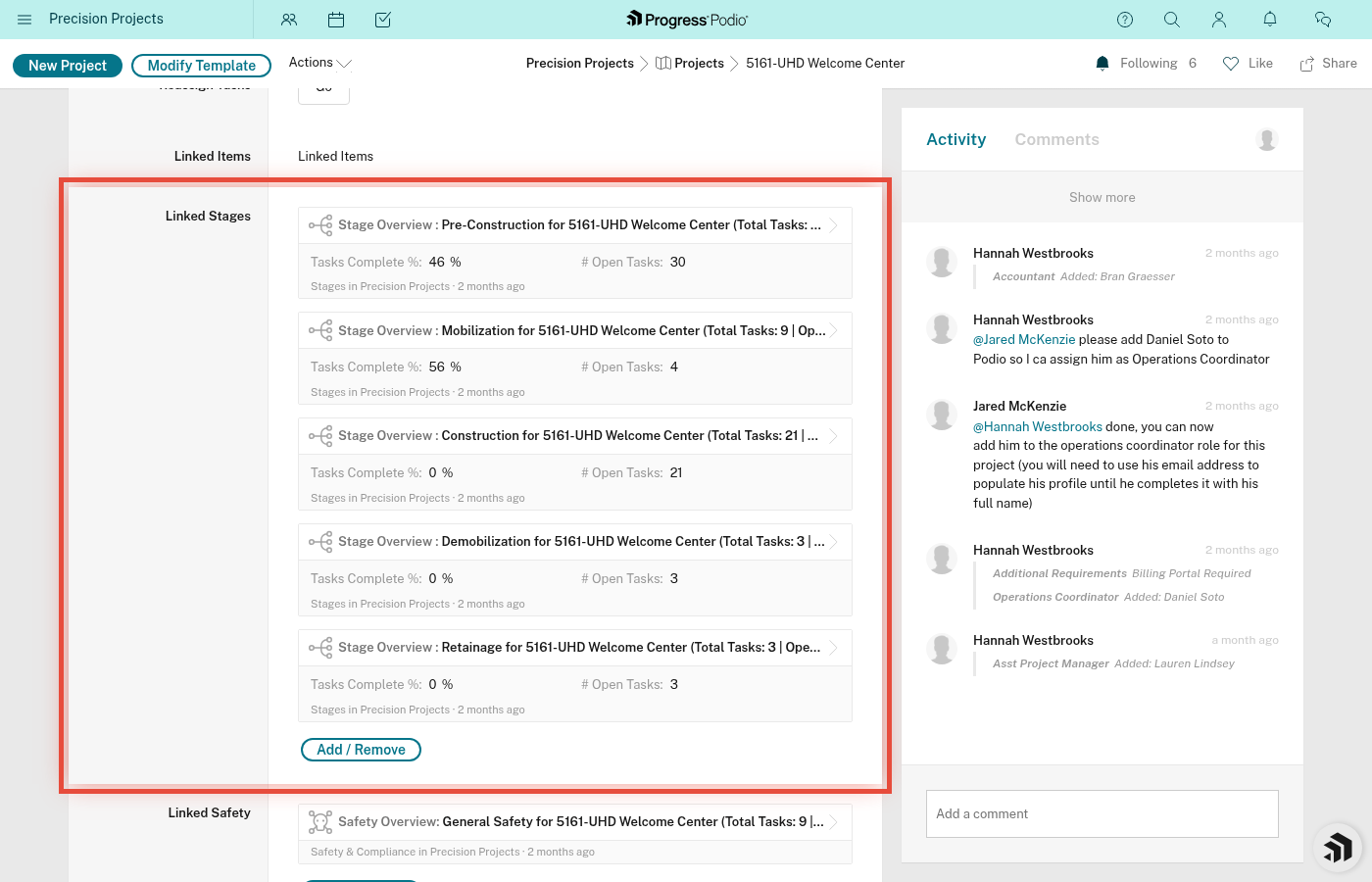Click the Like heart icon
This screenshot has width=1372, height=882.
pyautogui.click(x=1231, y=64)
